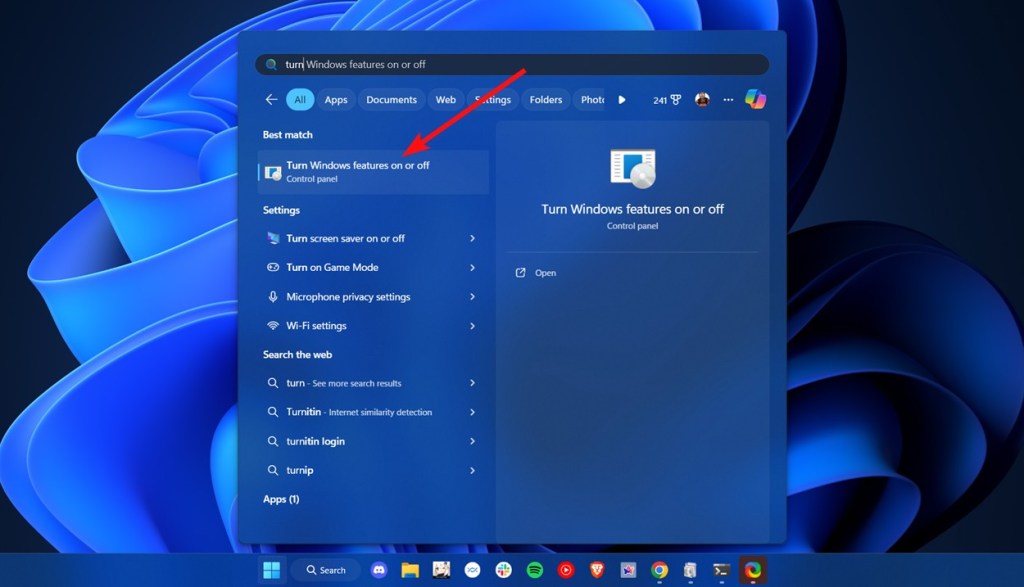
Task: Open Spotify from the taskbar
Action: coord(535,570)
